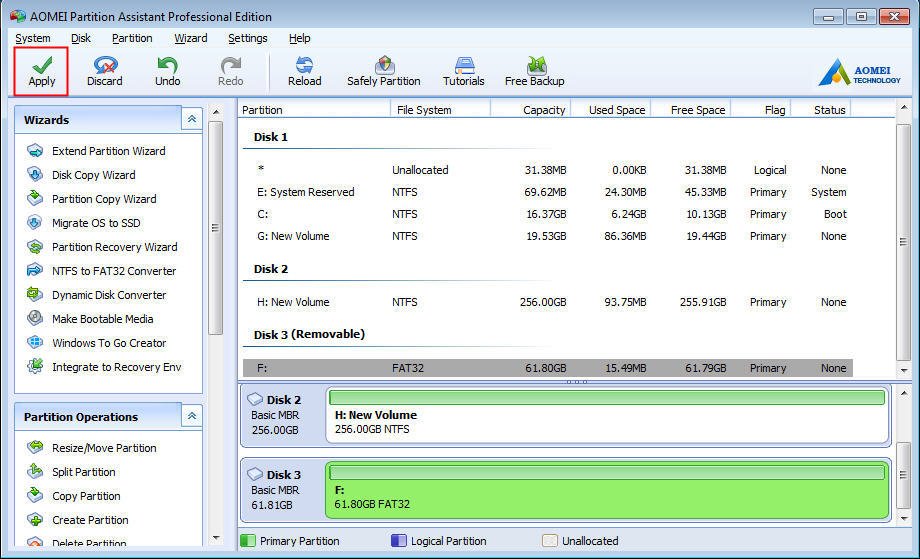
Task: Click the AOMEI Technology logo
Action: click(x=859, y=73)
